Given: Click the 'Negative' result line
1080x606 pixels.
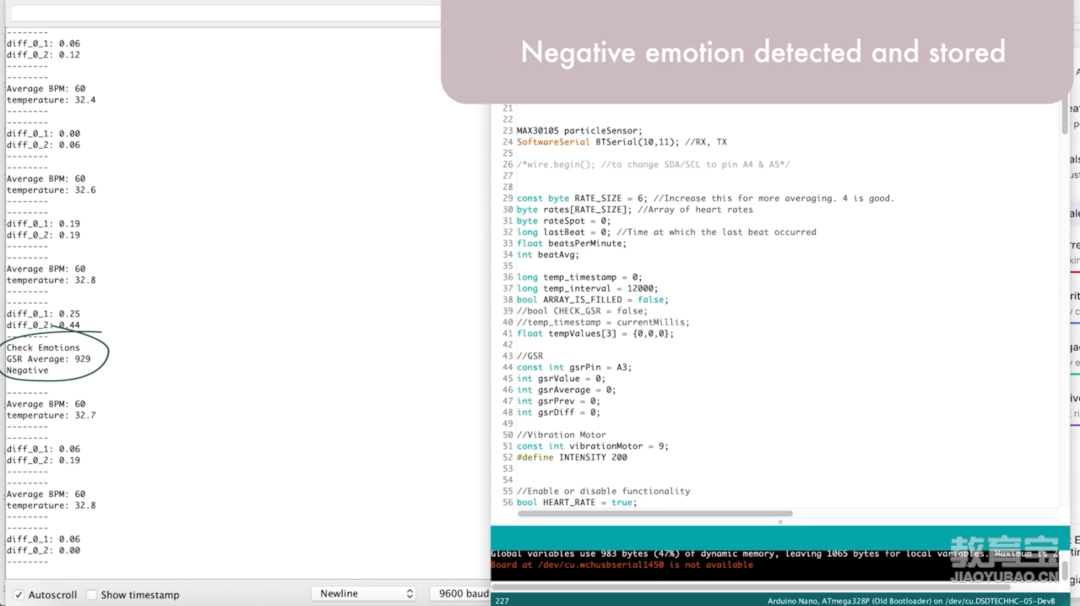Looking at the screenshot, I should click(x=28, y=370).
